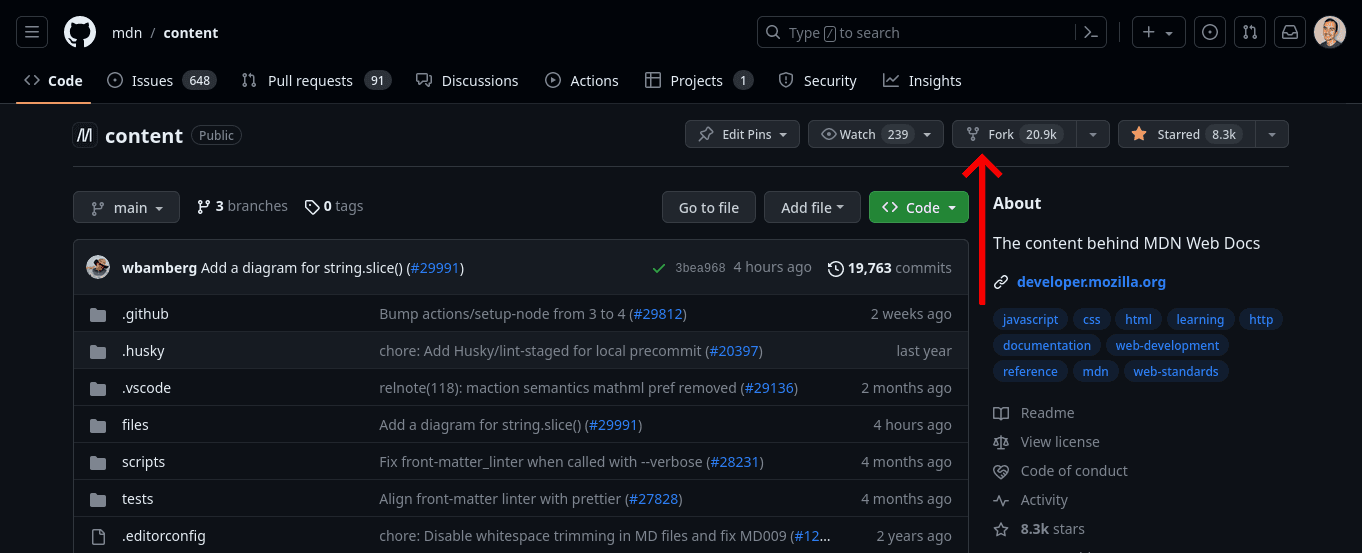Open the files folder
1362x553 pixels.
pyautogui.click(x=135, y=425)
